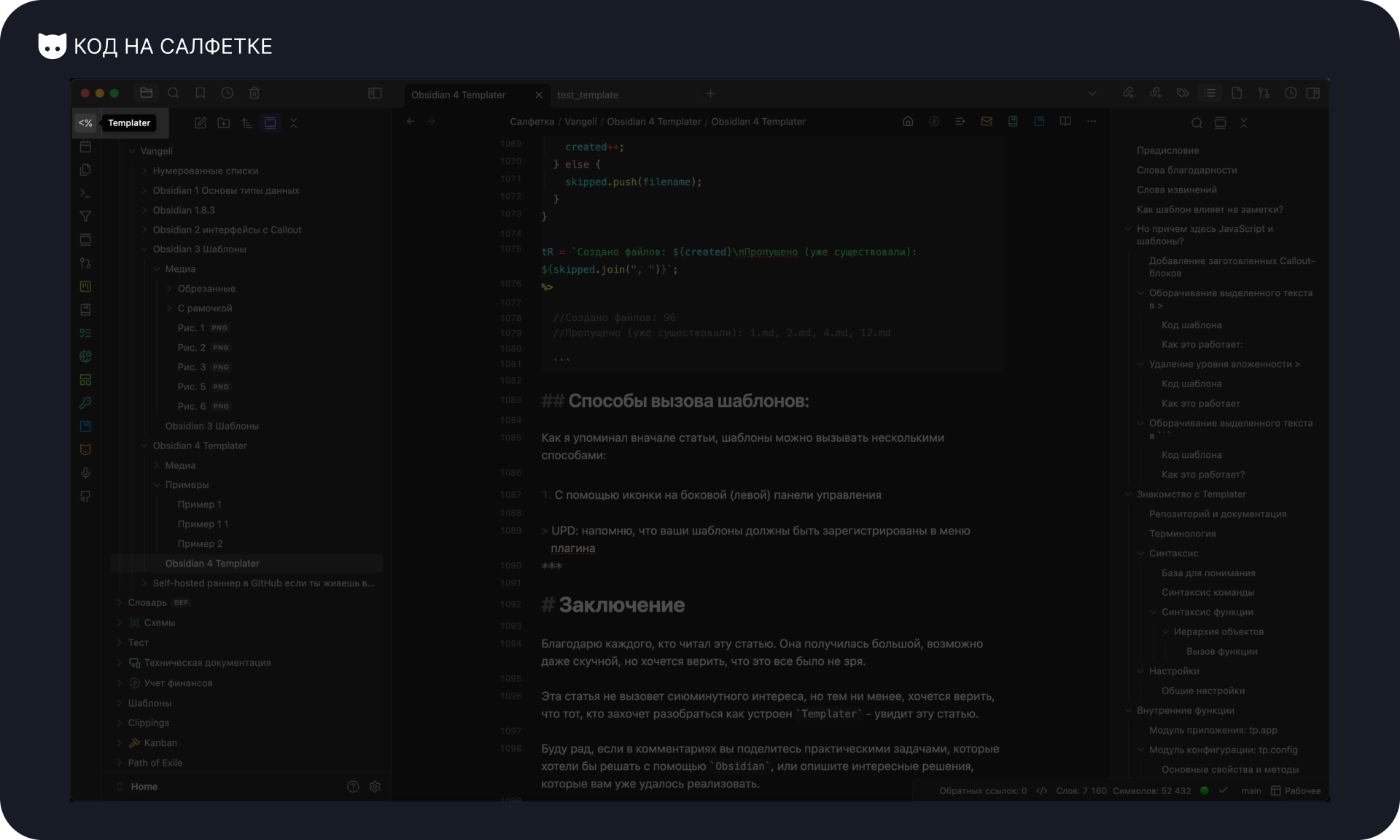Click the green globe ribbon icon
This screenshot has width=1400, height=840.
click(x=85, y=357)
